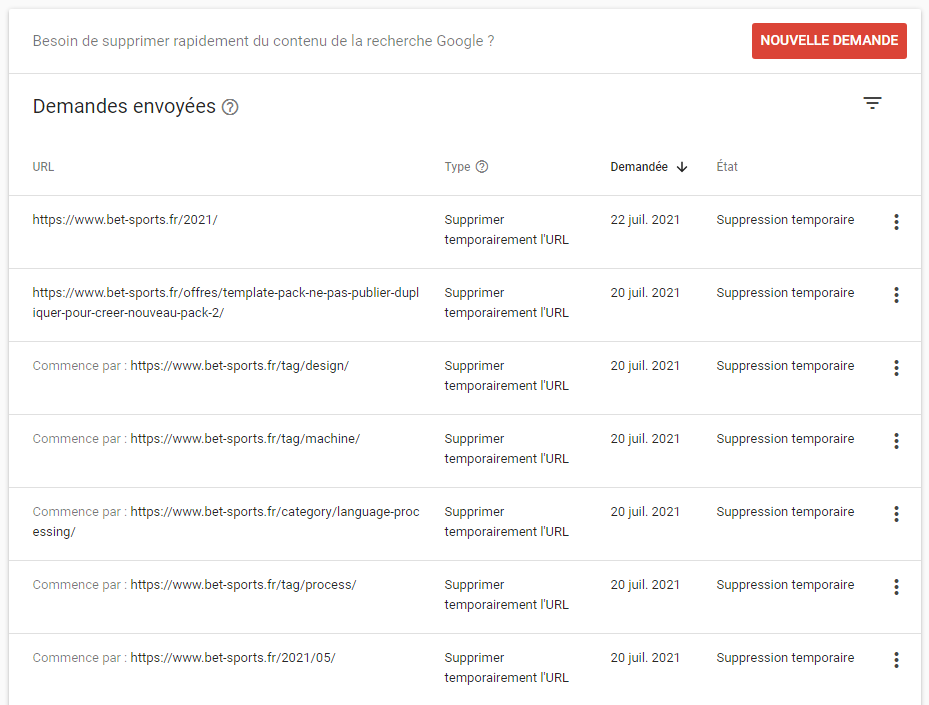
Task: Click the URL column header
Action: [43, 167]
